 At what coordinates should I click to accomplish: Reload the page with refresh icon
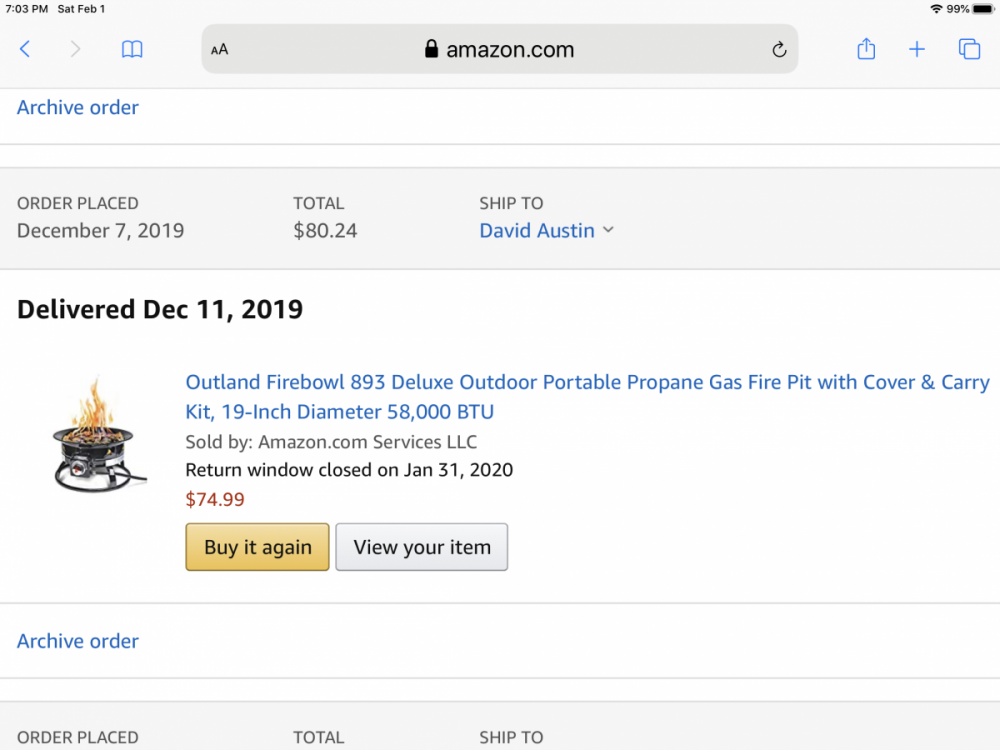click(779, 50)
